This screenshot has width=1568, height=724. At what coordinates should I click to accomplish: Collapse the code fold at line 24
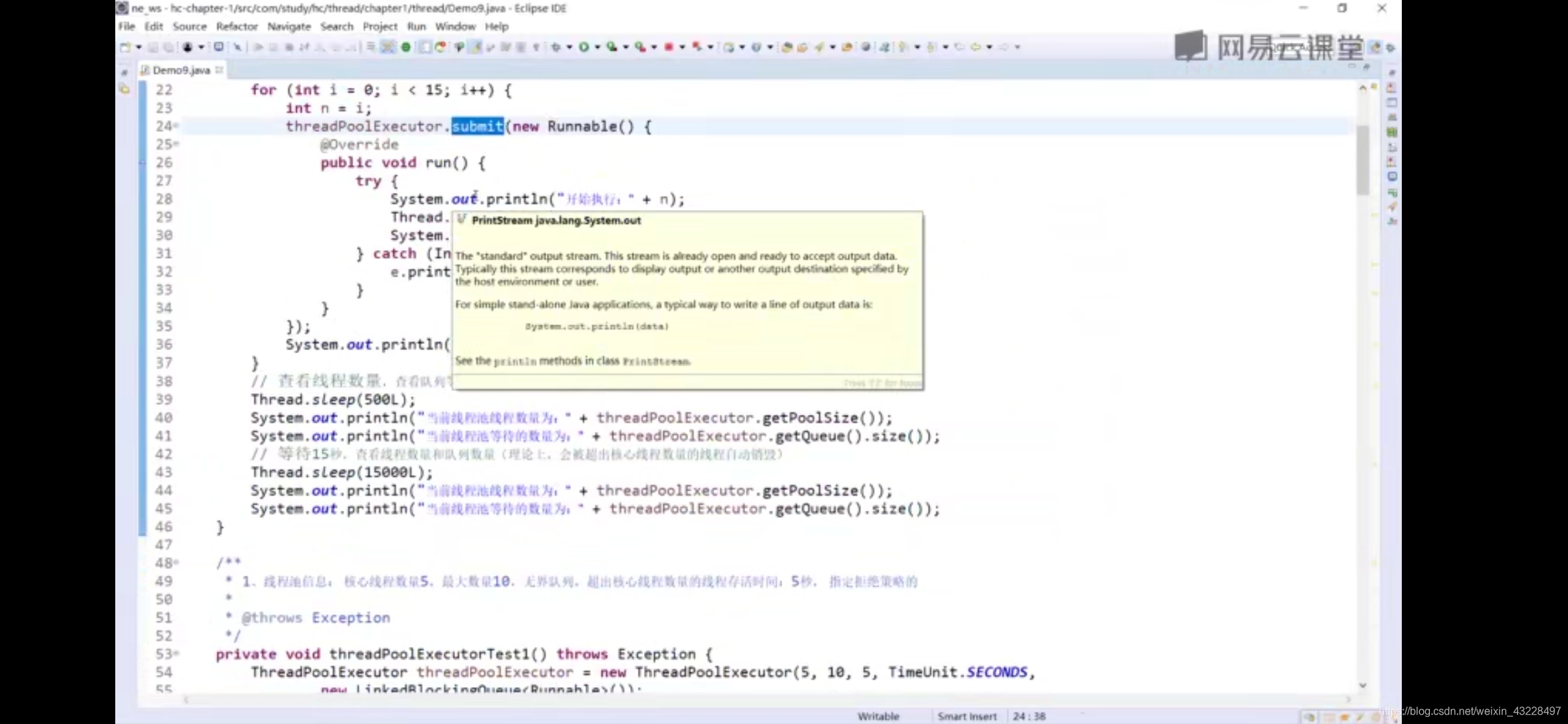[x=176, y=126]
